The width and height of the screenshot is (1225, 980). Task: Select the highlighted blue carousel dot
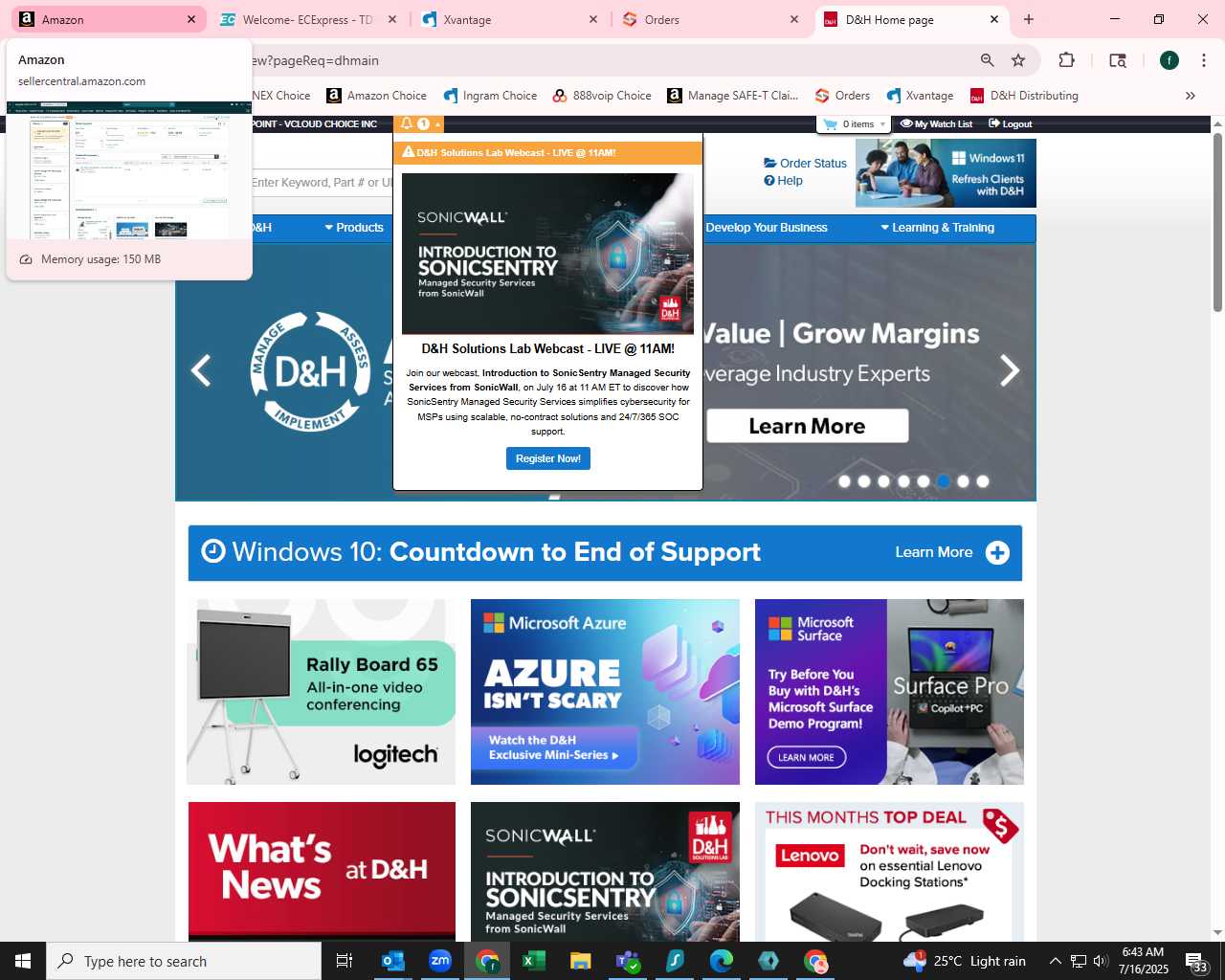pyautogui.click(x=944, y=481)
